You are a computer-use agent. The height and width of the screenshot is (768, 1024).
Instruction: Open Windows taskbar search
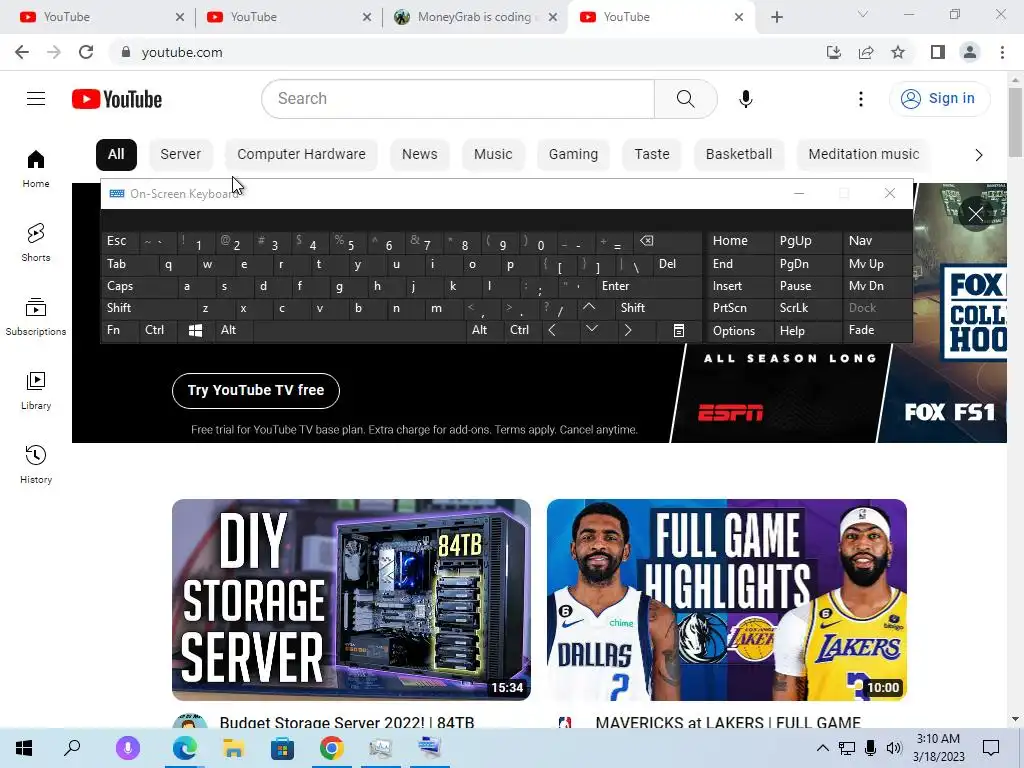point(72,748)
